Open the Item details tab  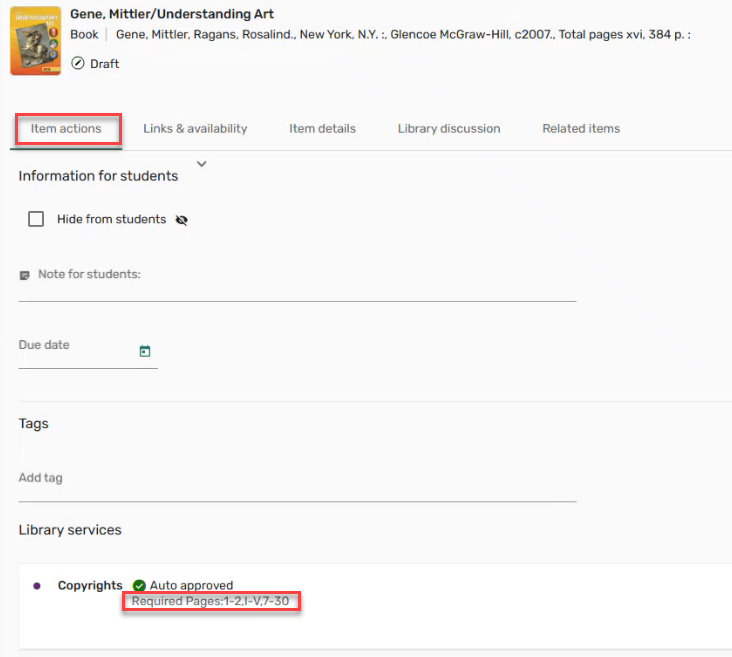[322, 129]
